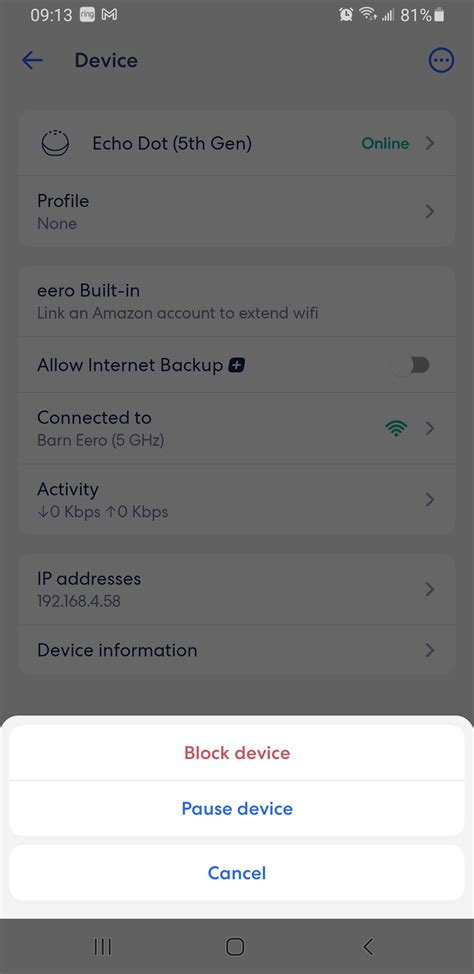The image size is (474, 974).
Task: Tap the Cancel button
Action: (x=237, y=873)
